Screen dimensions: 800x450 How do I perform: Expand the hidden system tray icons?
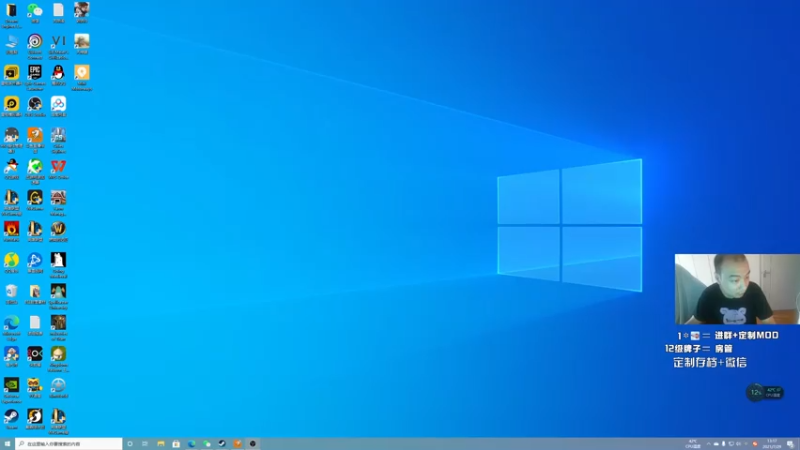tap(708, 444)
